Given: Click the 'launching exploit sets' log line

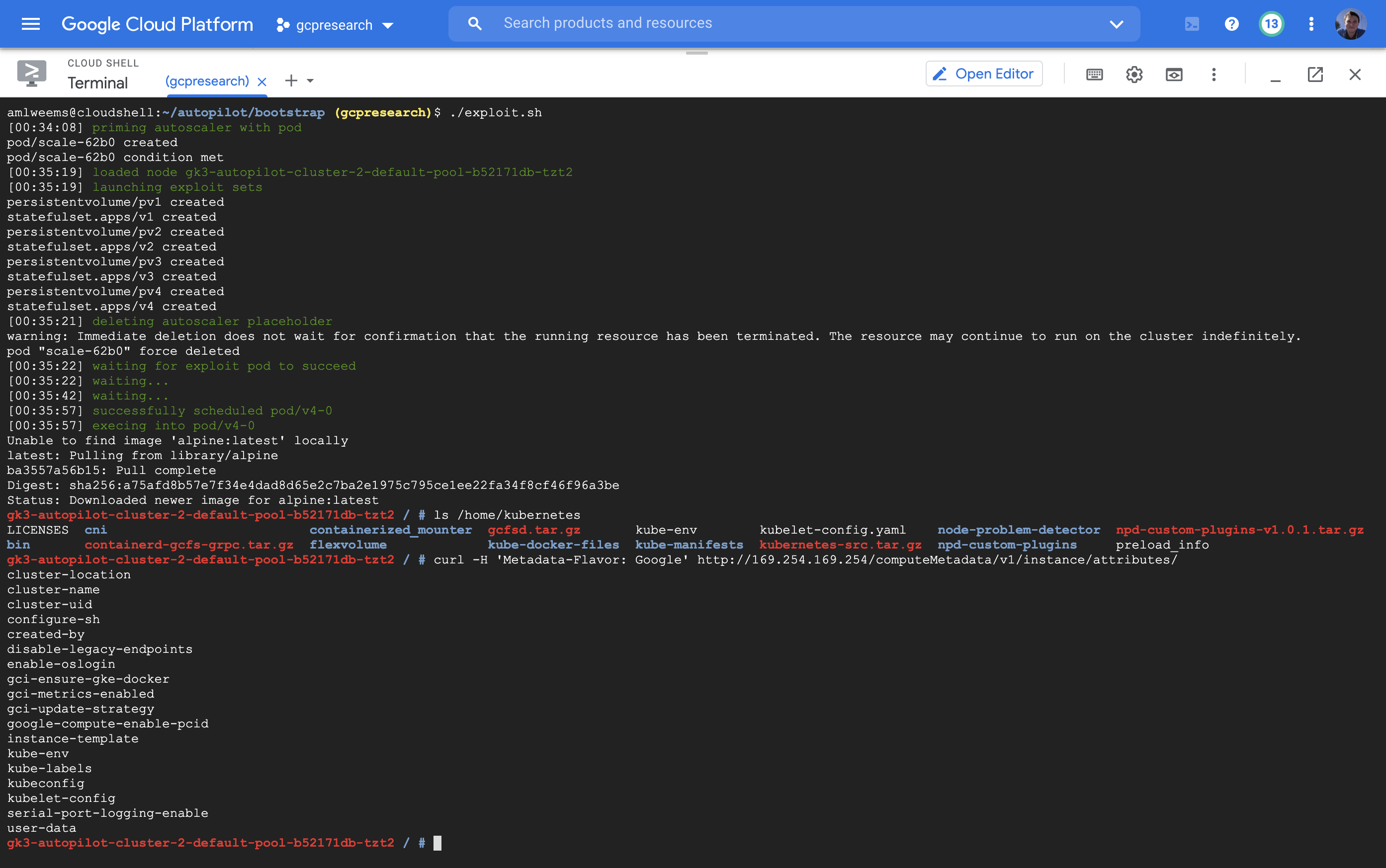Looking at the screenshot, I should pyautogui.click(x=177, y=188).
